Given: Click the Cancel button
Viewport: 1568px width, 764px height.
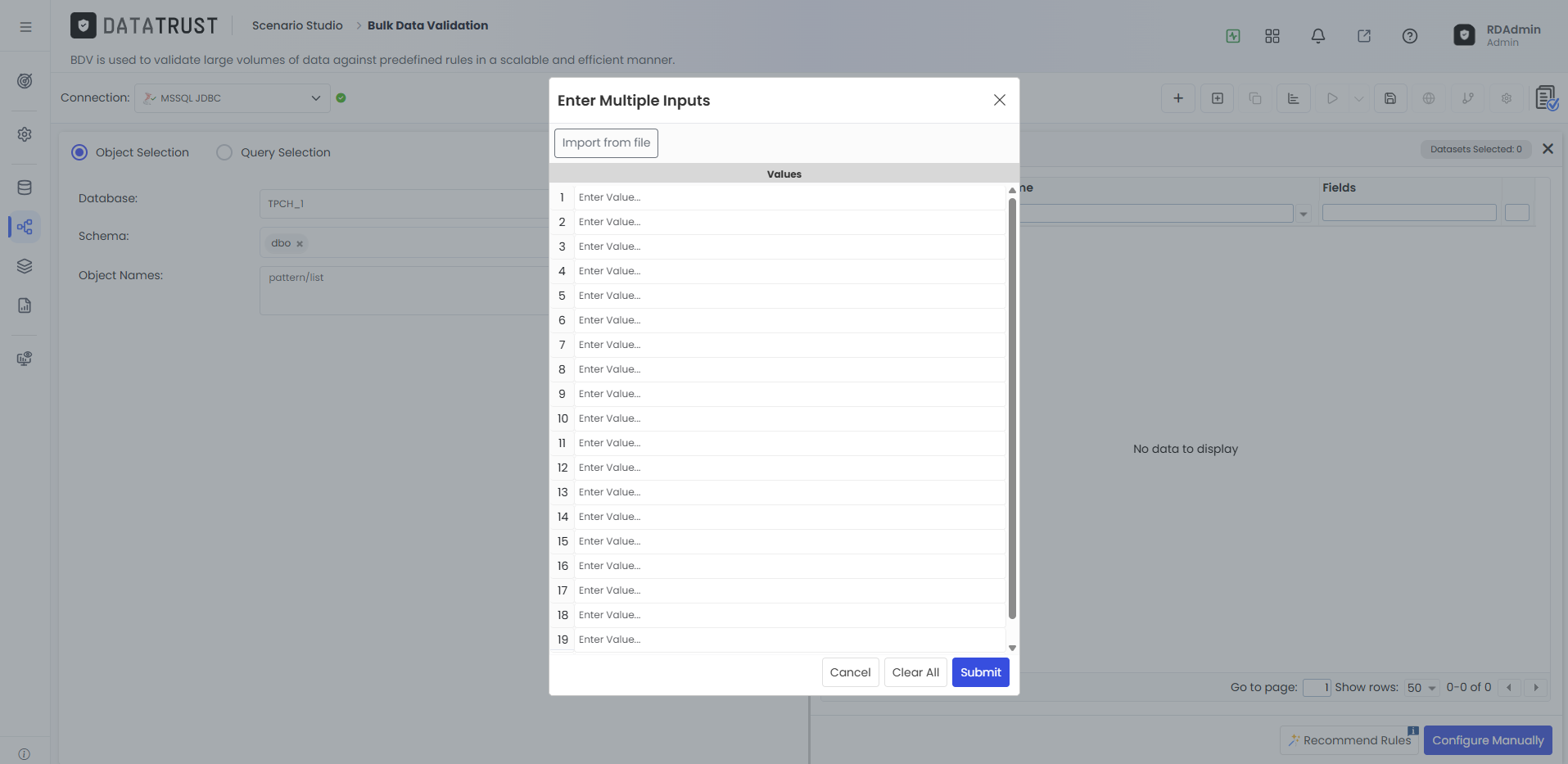Looking at the screenshot, I should tap(850, 672).
